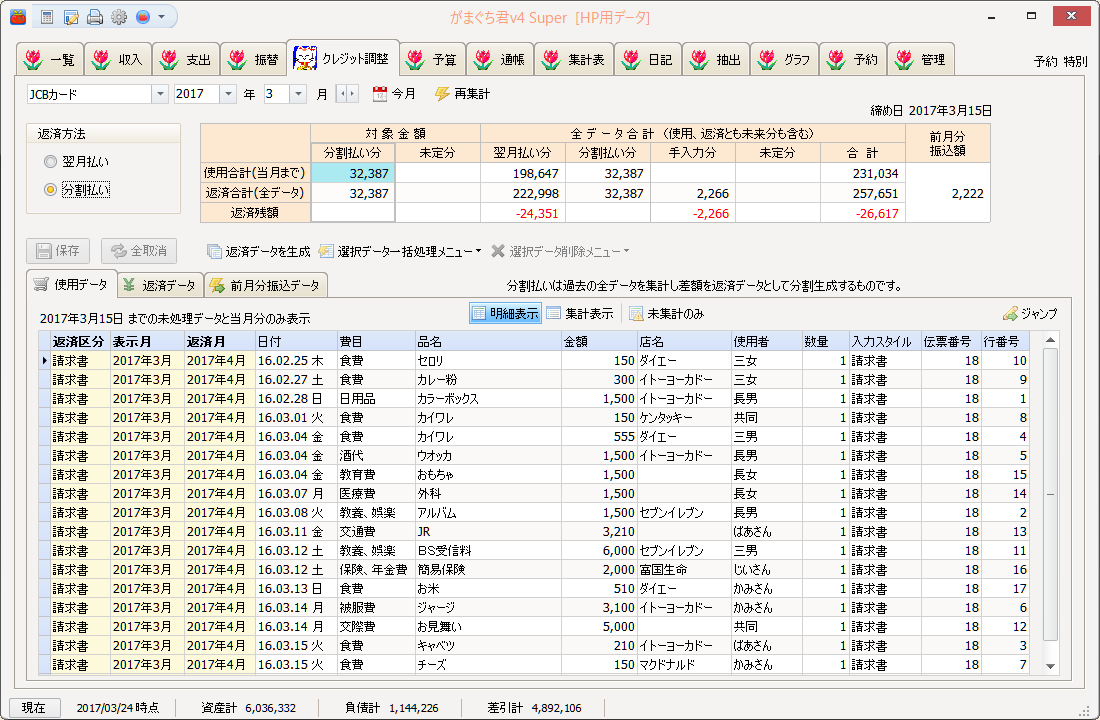
Task: Click the ケンタッキー store cell
Action: (683, 418)
